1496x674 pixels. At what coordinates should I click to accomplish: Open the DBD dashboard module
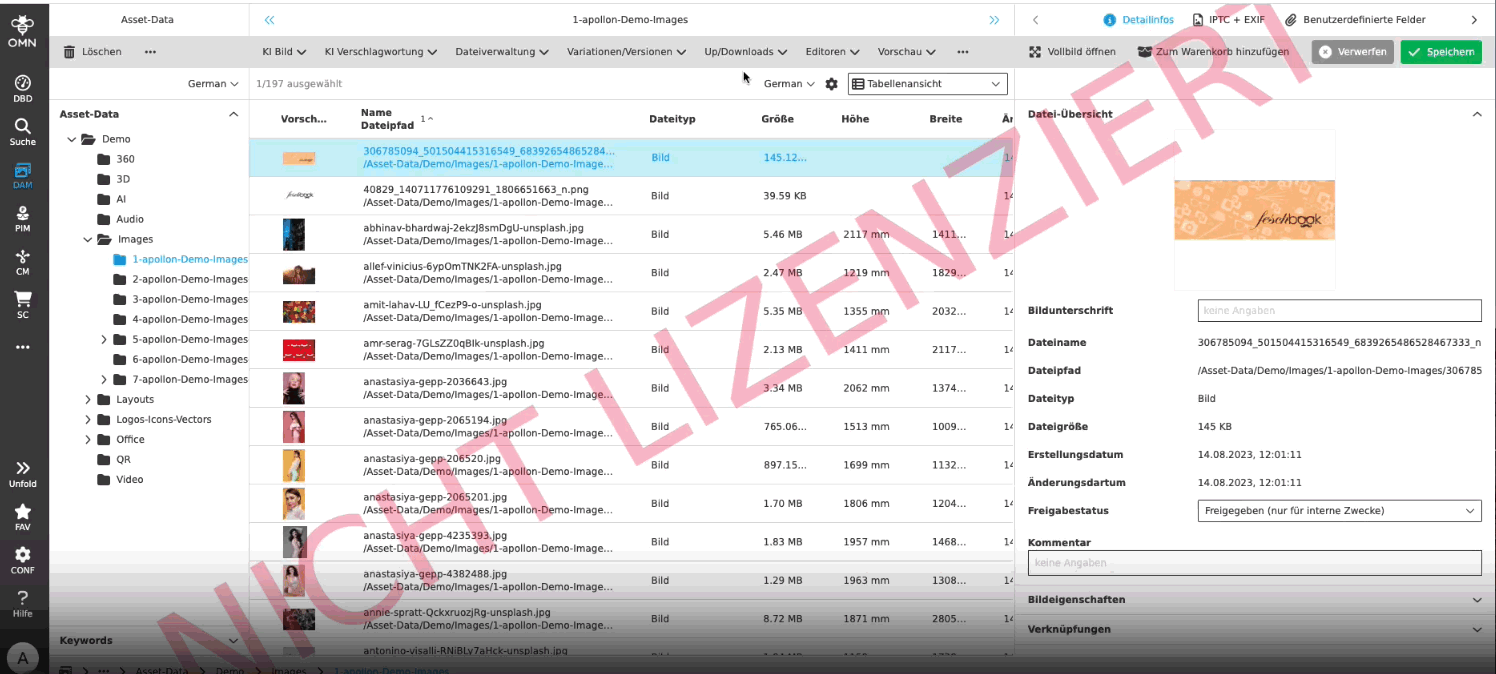22,88
